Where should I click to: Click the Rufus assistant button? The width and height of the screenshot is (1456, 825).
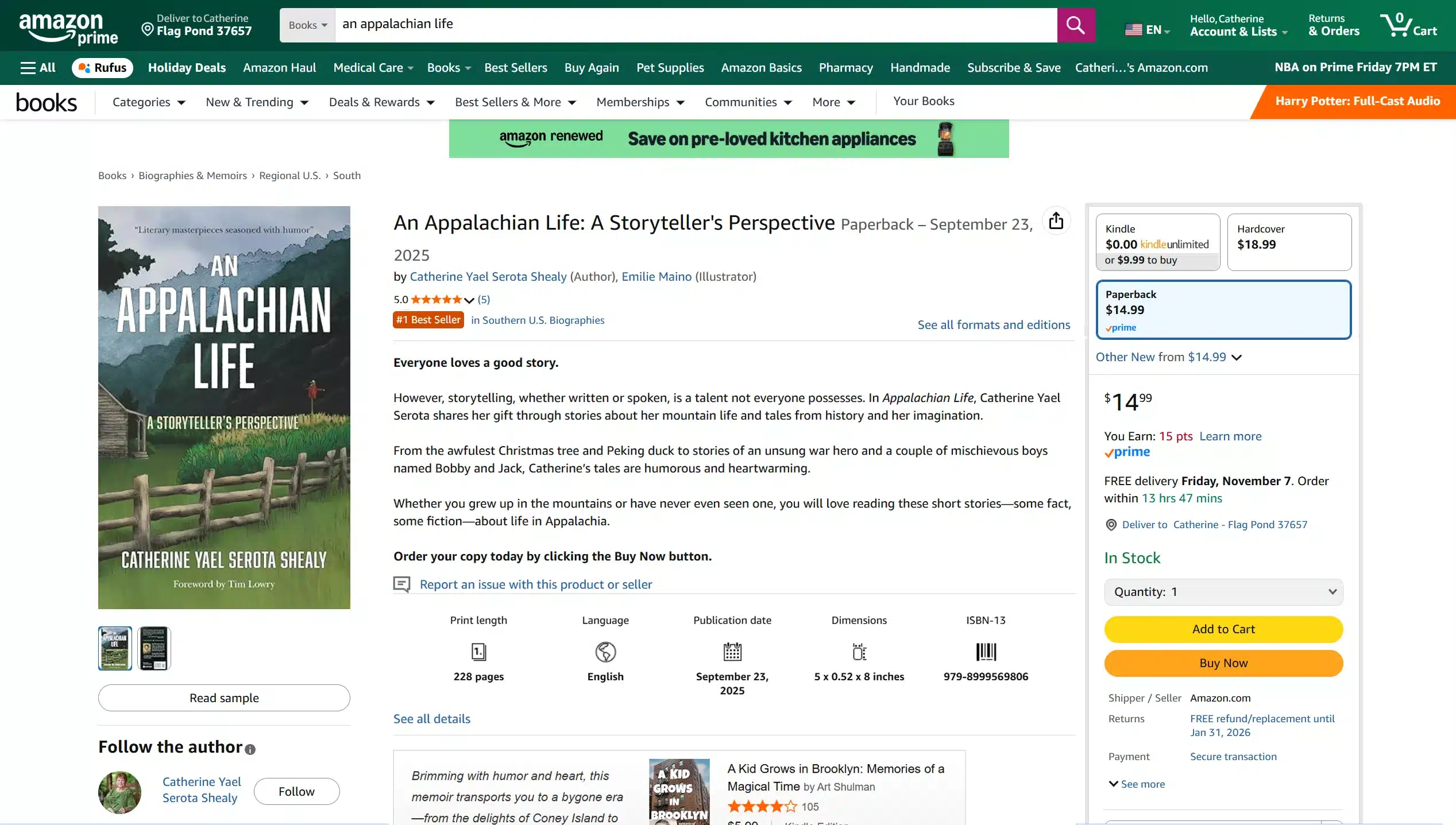[102, 68]
